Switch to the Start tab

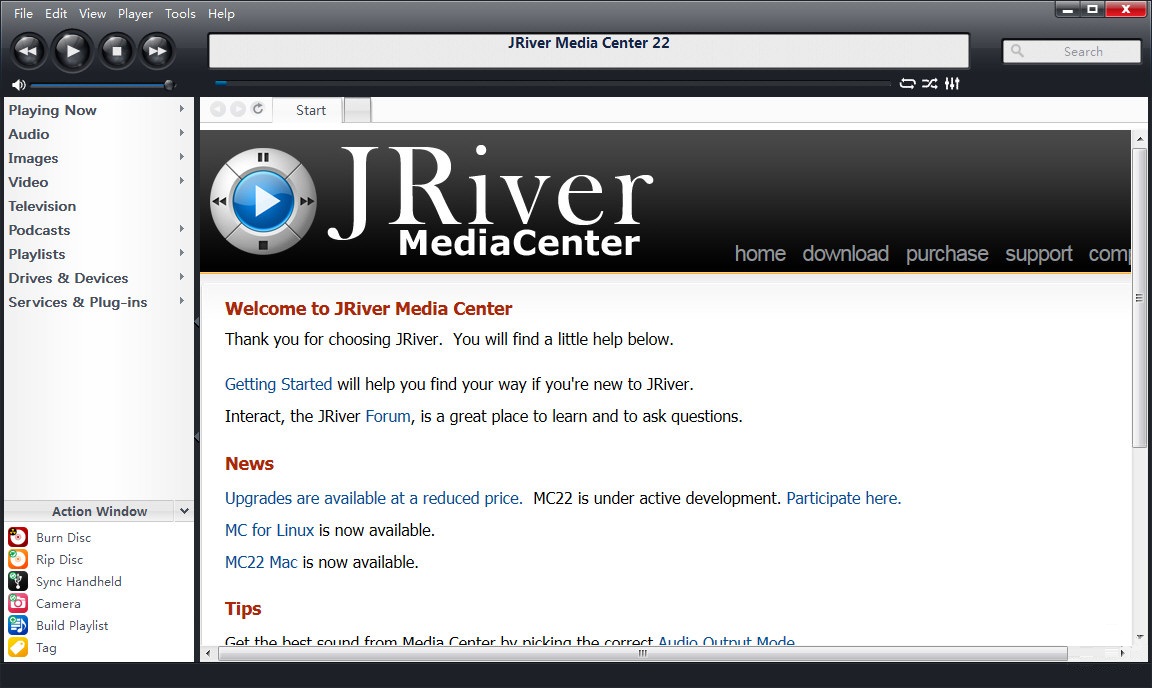pos(311,110)
